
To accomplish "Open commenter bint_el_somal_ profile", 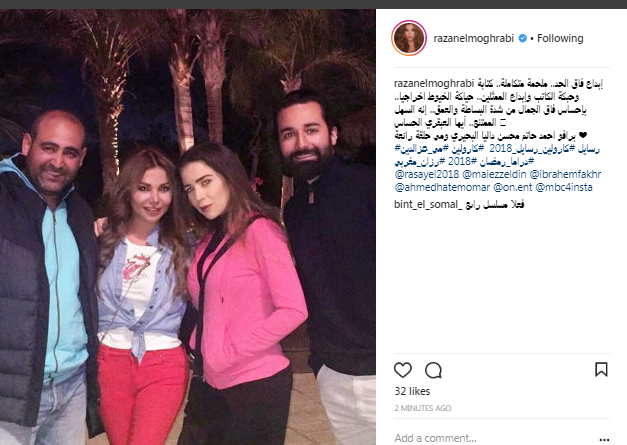I will (x=428, y=204).
